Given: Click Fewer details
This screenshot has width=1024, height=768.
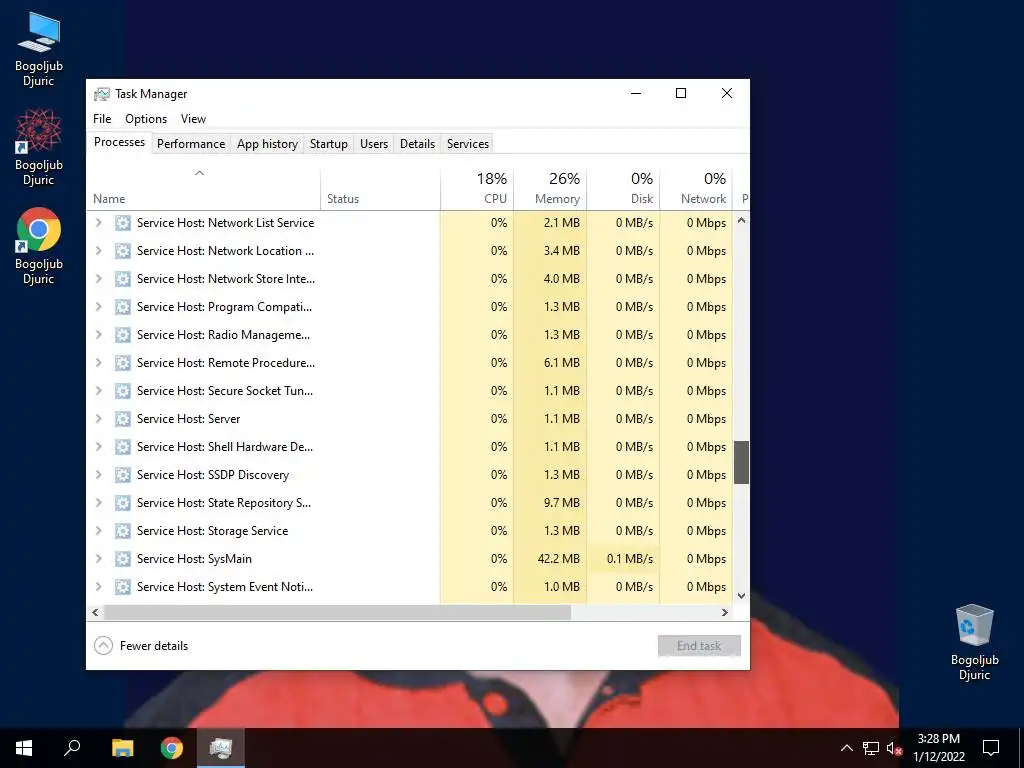Looking at the screenshot, I should pyautogui.click(x=141, y=646).
